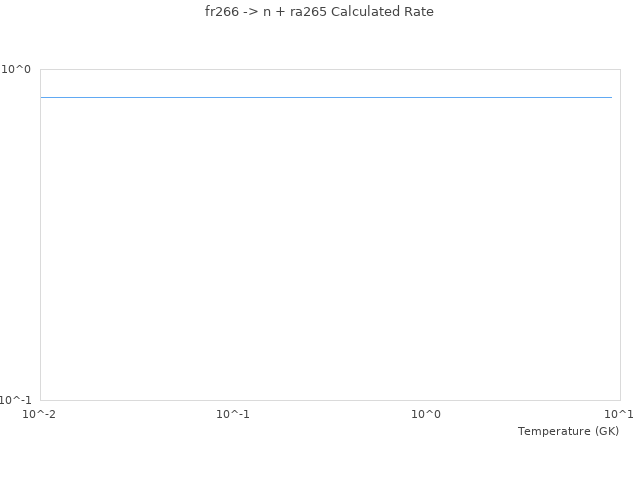Click the y-axis 10^0 tick label
Viewport: 640px width, 480px height.
click(16, 69)
